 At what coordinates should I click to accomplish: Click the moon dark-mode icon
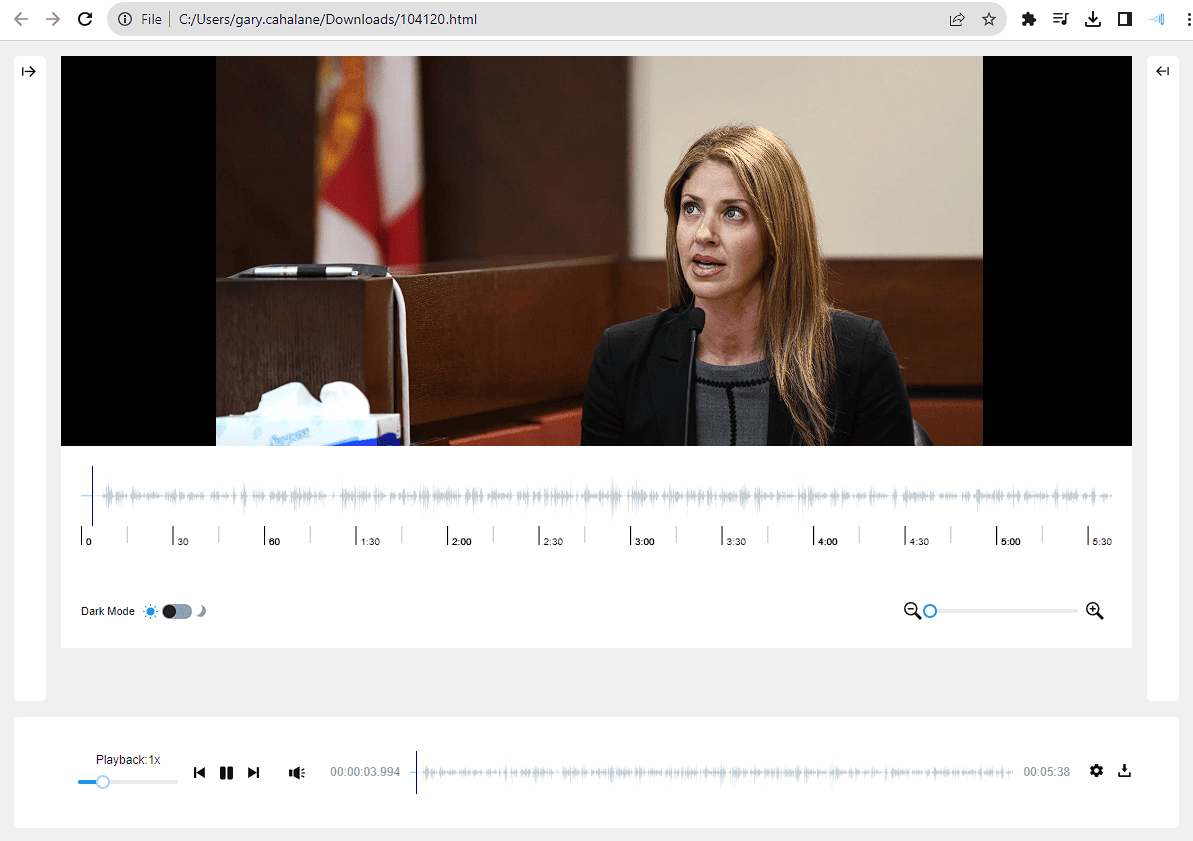(201, 611)
